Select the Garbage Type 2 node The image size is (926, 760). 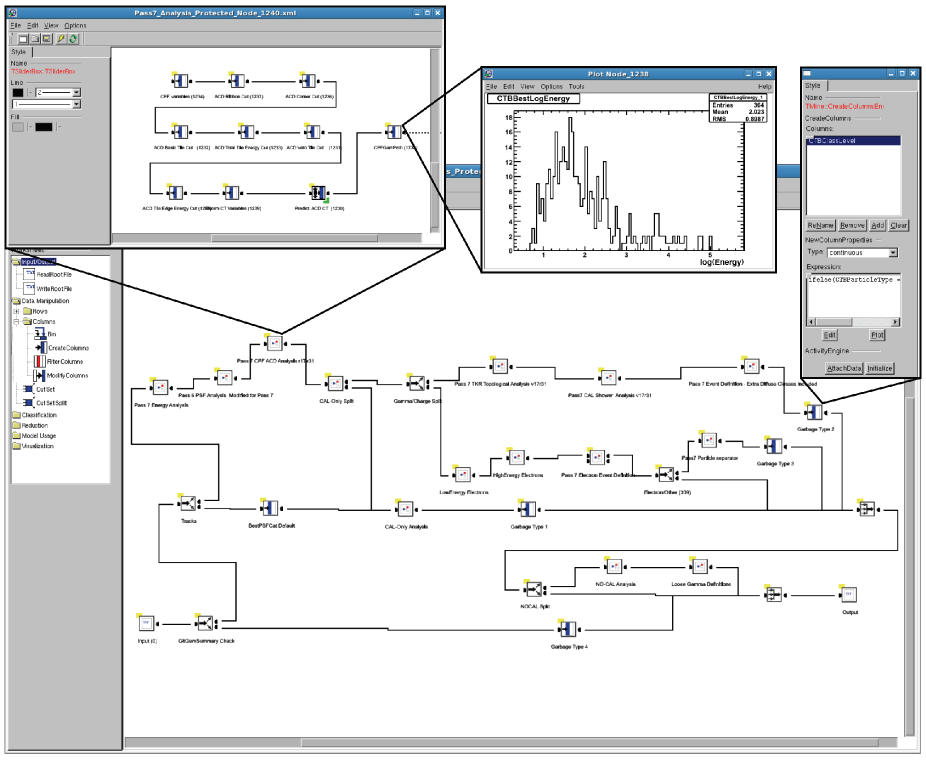(x=813, y=412)
